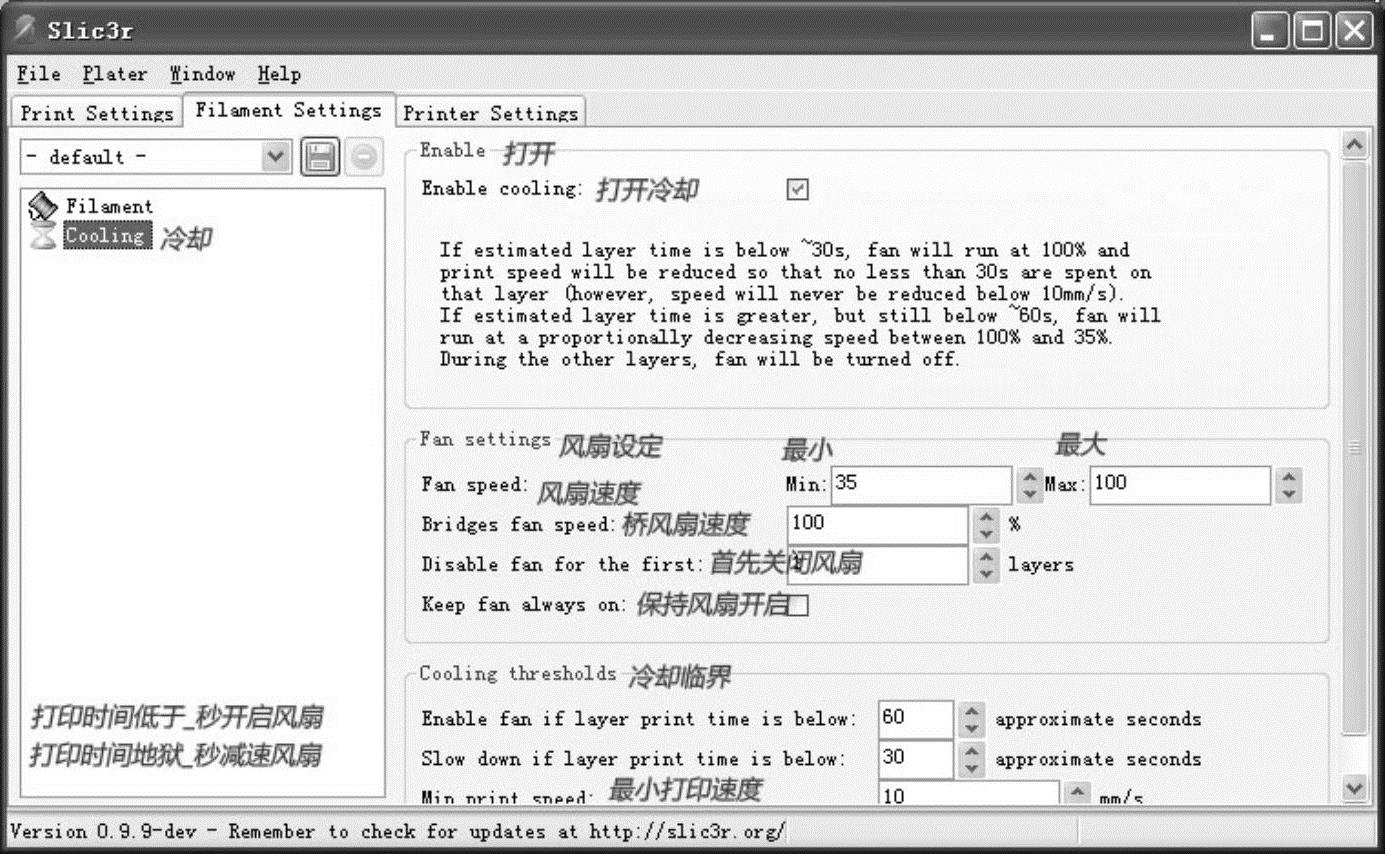Decrease Min fan speed with the down arrow
The width and height of the screenshot is (1385, 854).
point(1029,494)
